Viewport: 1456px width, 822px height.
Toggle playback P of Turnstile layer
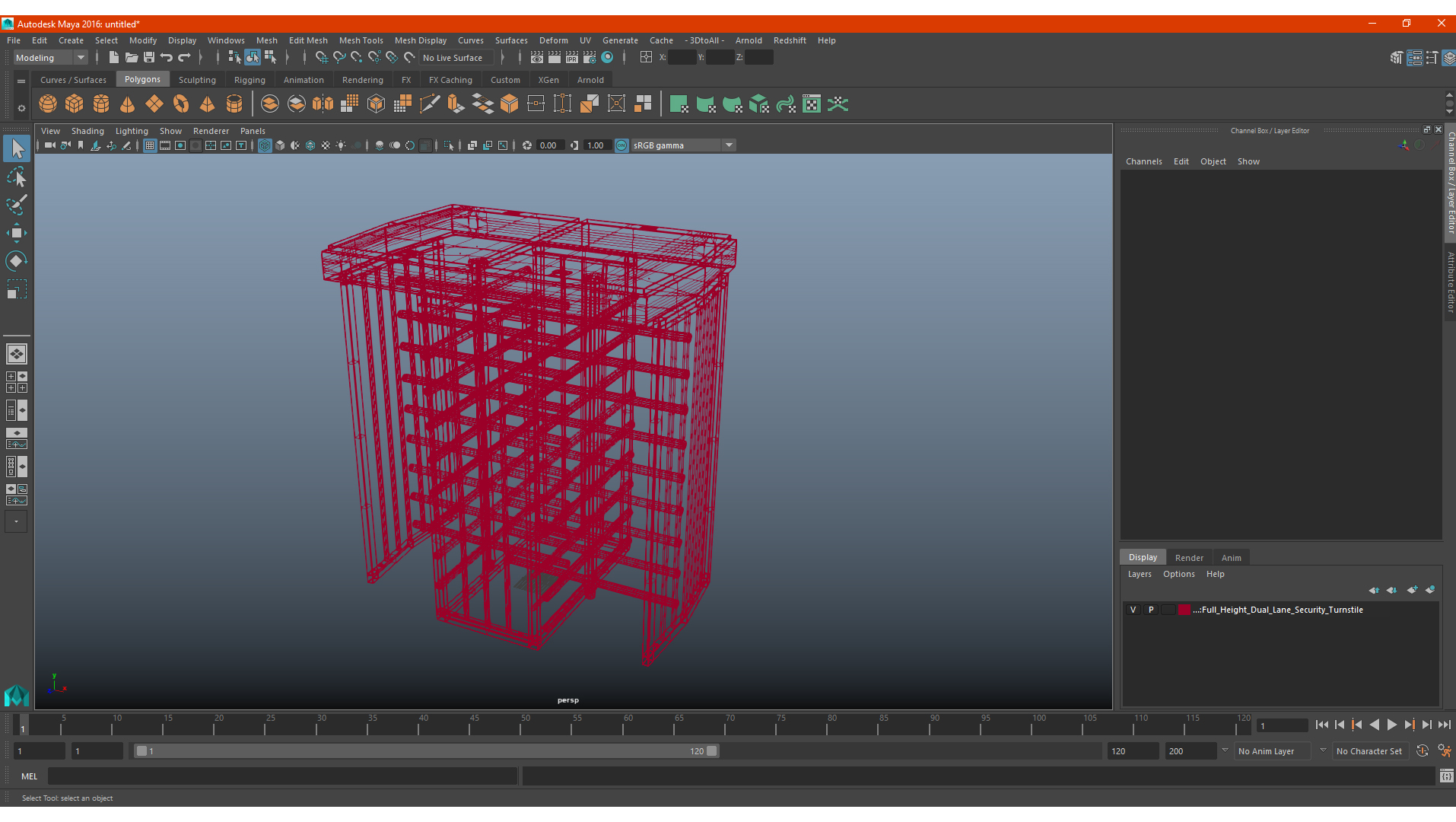point(1151,610)
